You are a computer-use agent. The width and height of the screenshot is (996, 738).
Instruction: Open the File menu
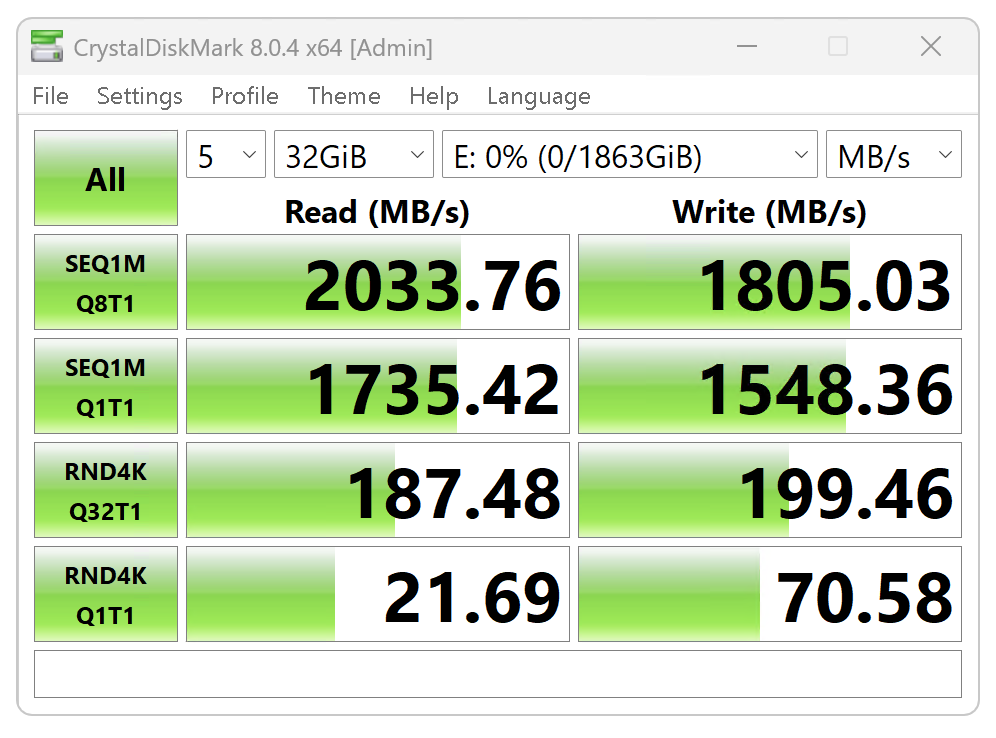[50, 96]
